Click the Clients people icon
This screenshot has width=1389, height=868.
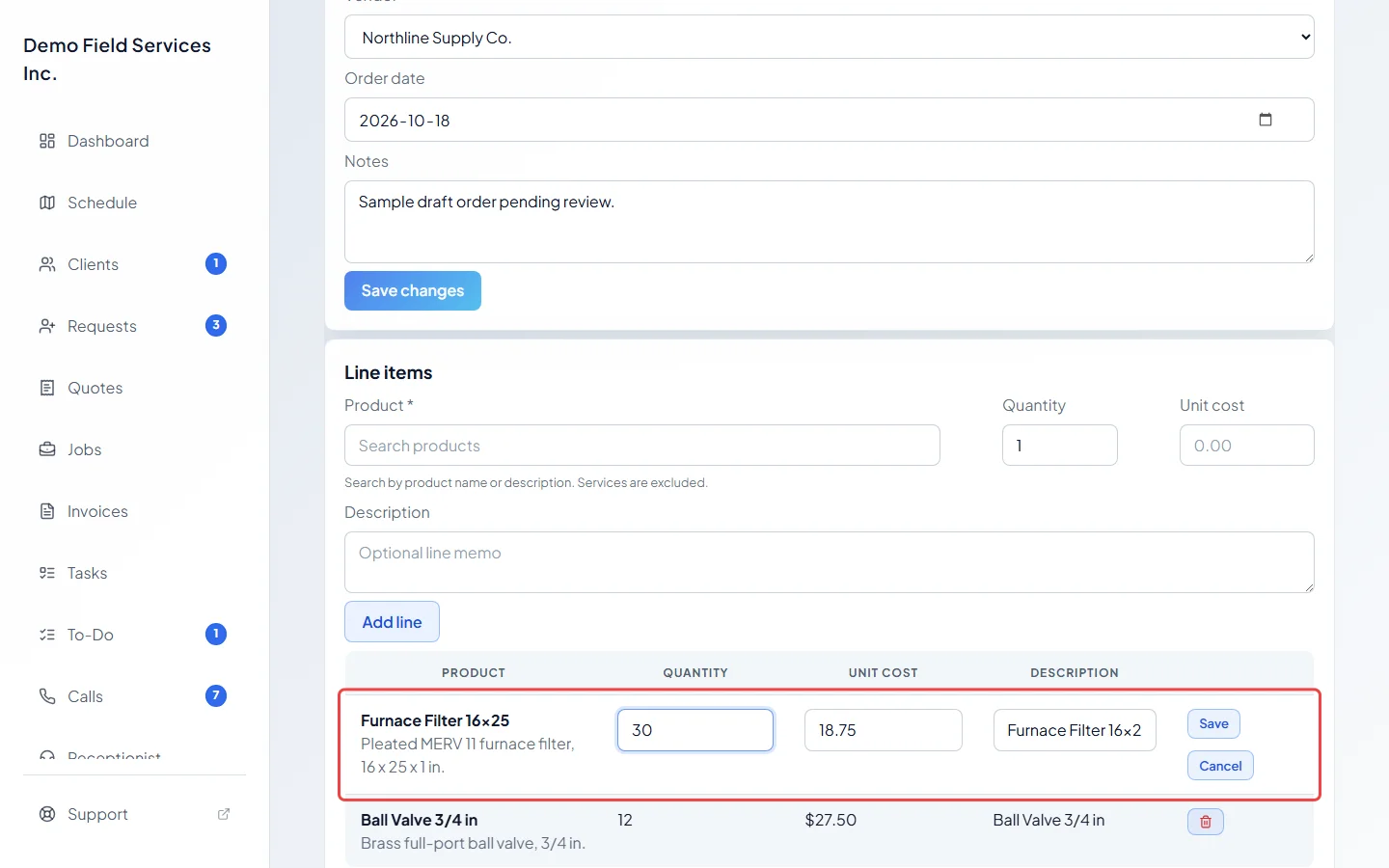pyautogui.click(x=47, y=264)
